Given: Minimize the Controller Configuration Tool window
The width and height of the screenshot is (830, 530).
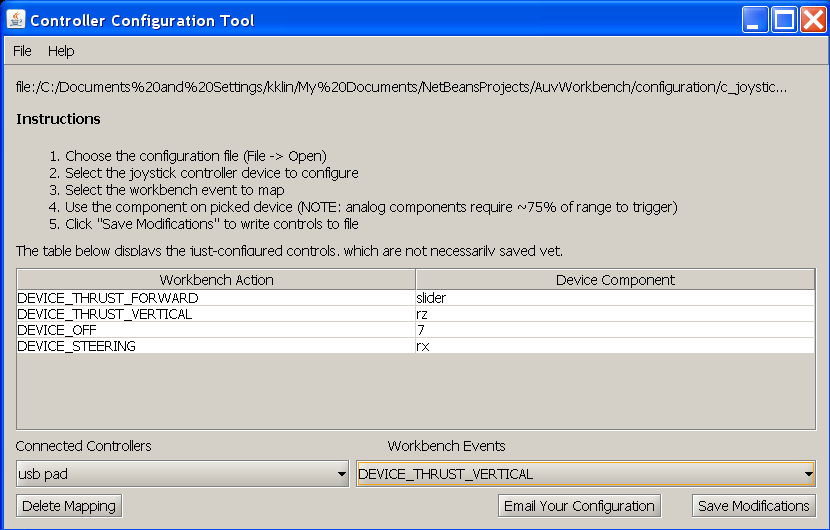Looking at the screenshot, I should point(755,20).
